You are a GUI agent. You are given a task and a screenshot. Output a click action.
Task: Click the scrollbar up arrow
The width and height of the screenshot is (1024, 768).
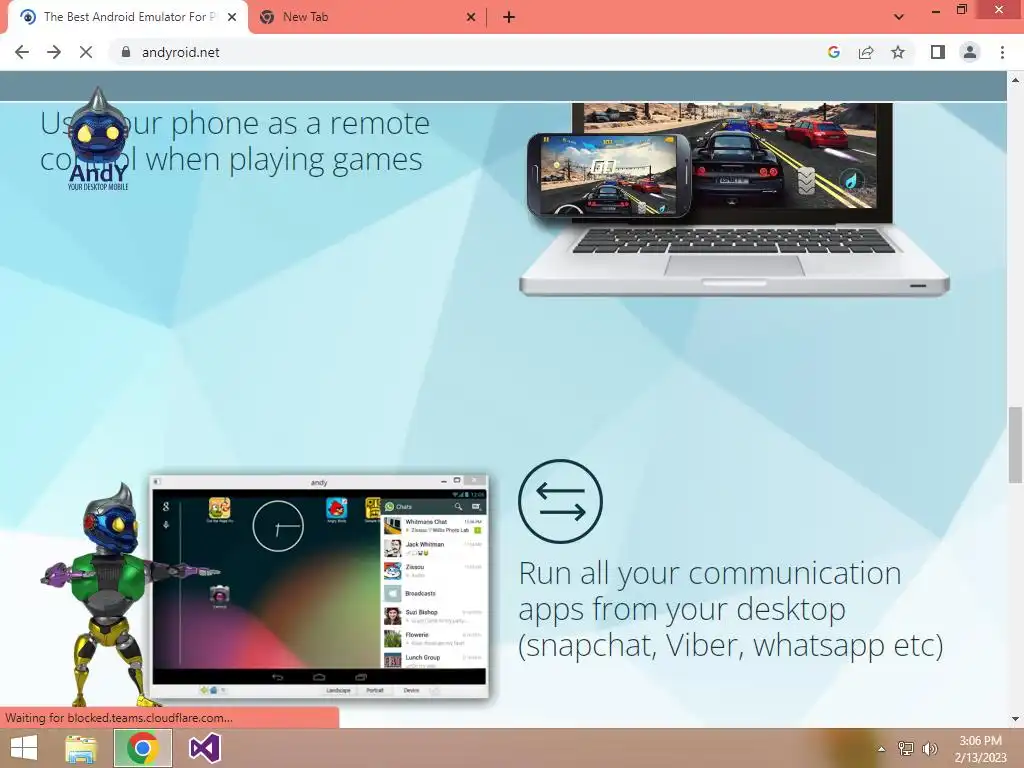[x=1015, y=80]
